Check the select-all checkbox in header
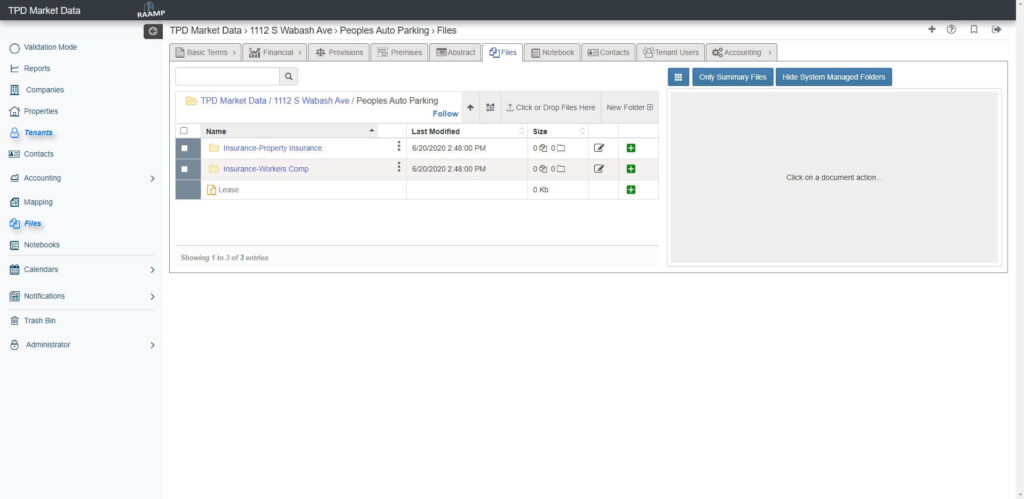This screenshot has height=499, width=1024. (x=183, y=131)
